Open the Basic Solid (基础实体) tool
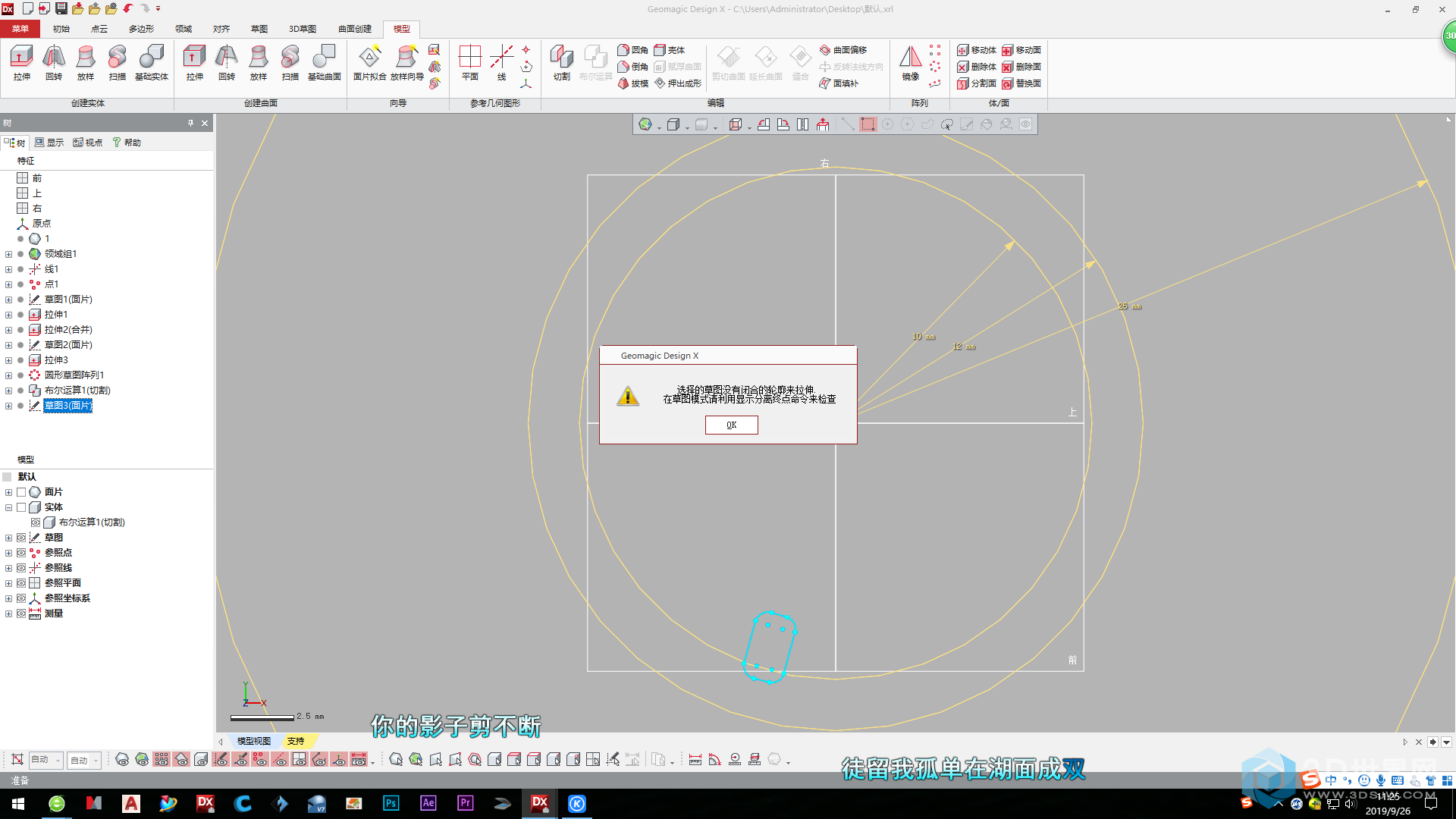1456x819 pixels. click(152, 62)
